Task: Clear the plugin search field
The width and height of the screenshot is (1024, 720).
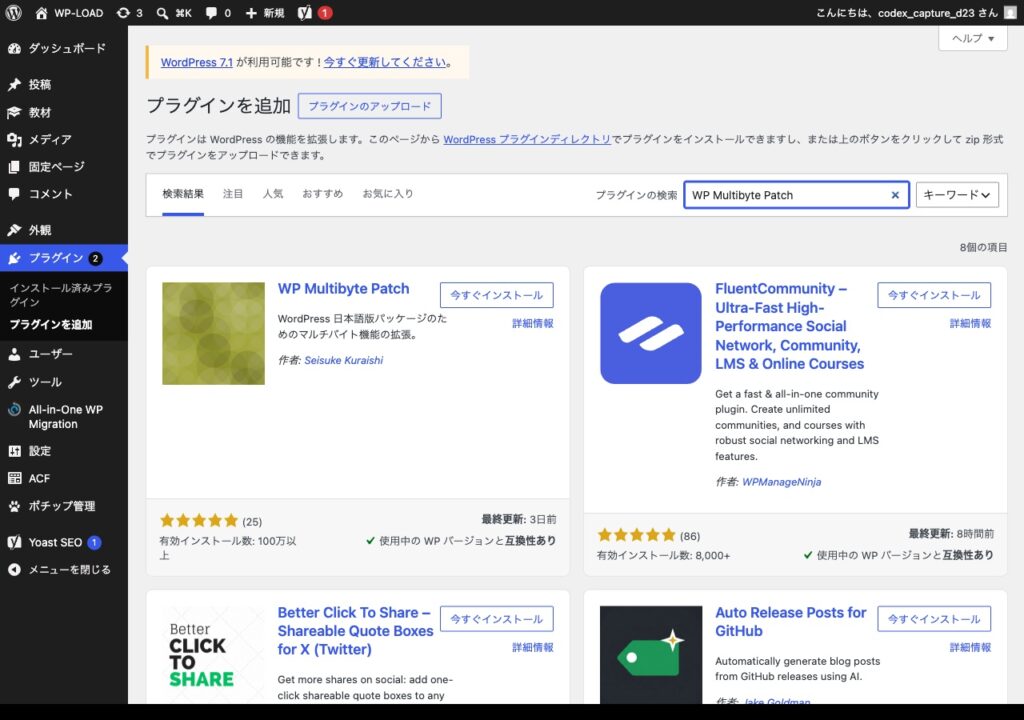Action: coord(895,195)
